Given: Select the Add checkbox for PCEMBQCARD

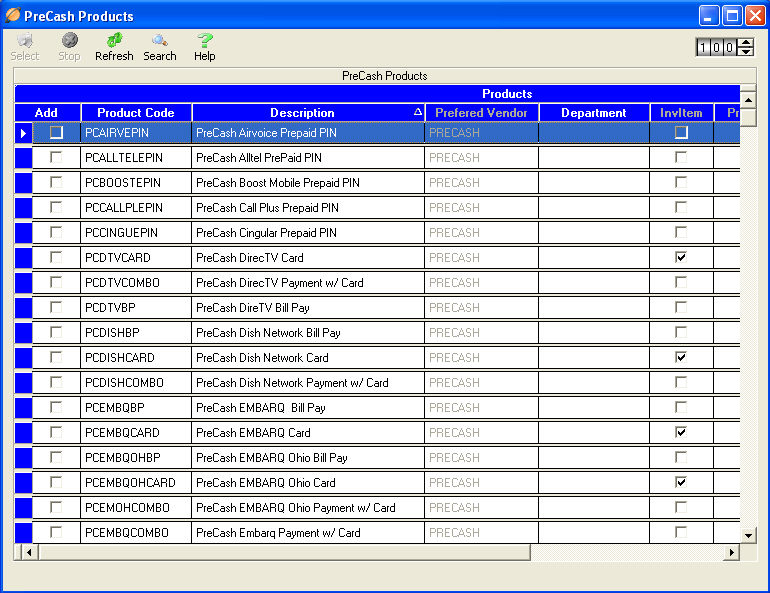Looking at the screenshot, I should (56, 432).
